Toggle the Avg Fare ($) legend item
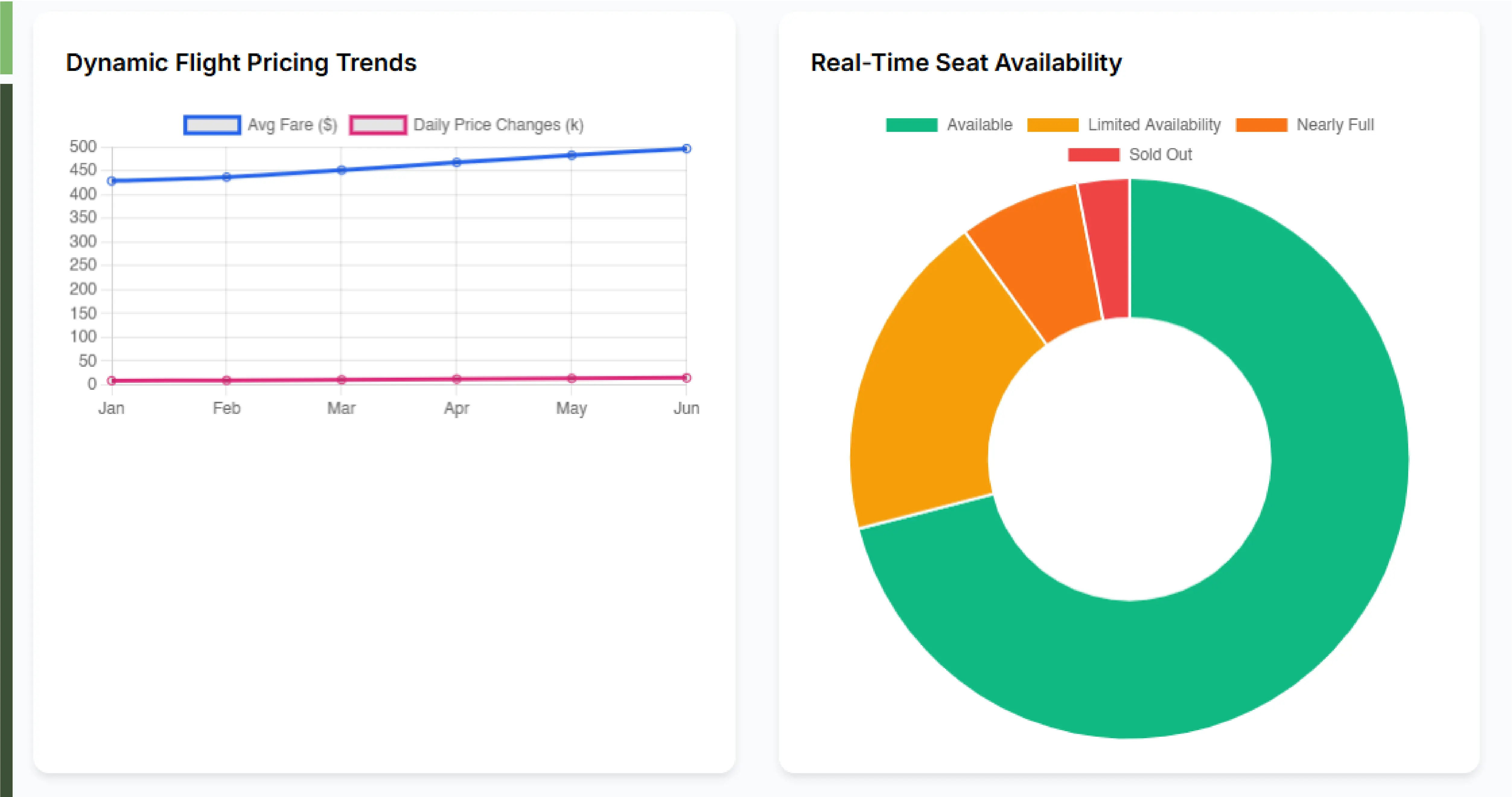The height and width of the screenshot is (797, 1512). coord(260,125)
